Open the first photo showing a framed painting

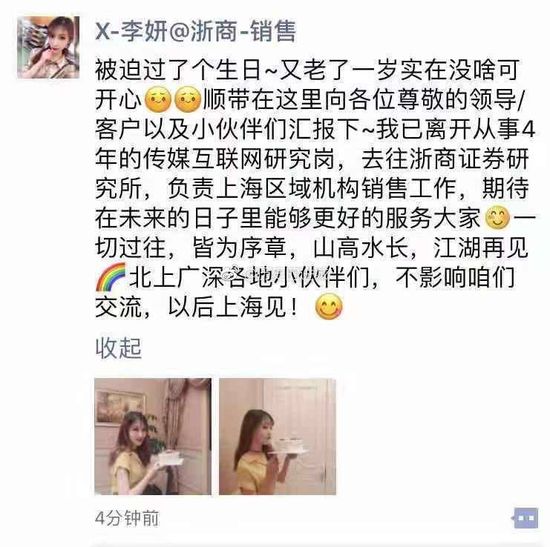point(153,436)
